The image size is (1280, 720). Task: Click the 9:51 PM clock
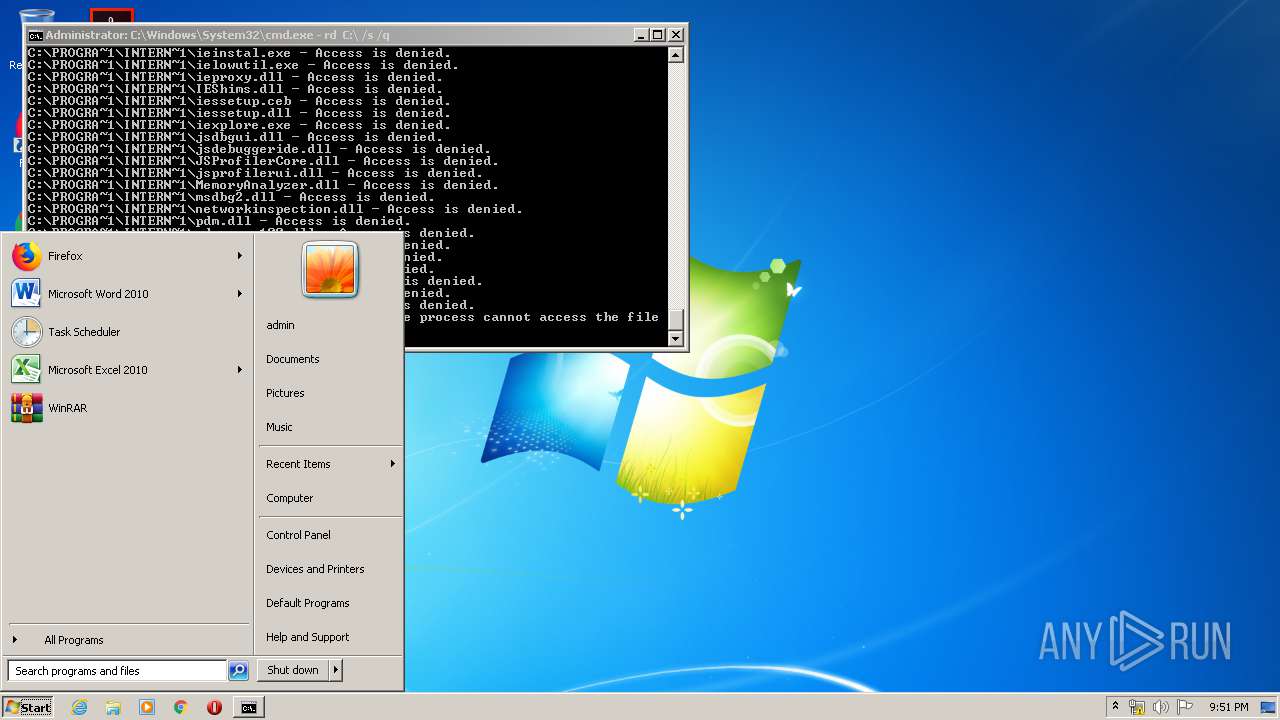(x=1229, y=707)
